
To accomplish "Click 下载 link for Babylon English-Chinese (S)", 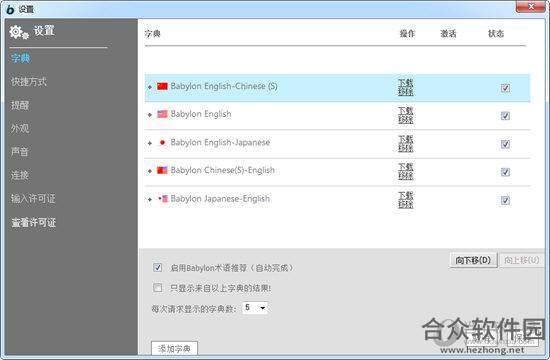I will point(405,83).
